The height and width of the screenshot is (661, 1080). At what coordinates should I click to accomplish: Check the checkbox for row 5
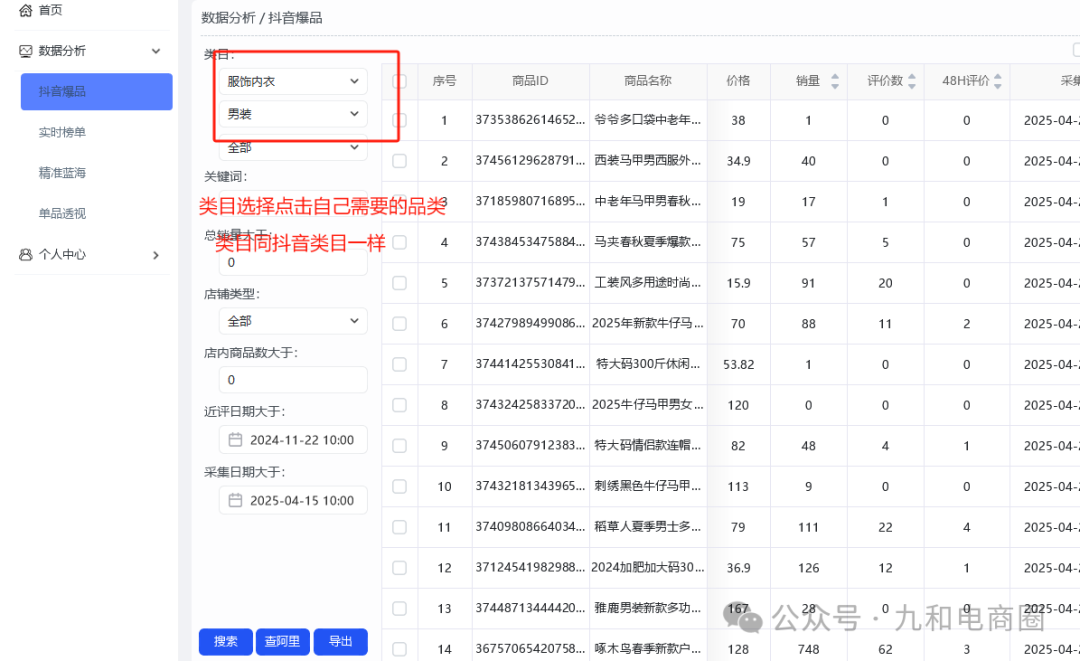click(x=399, y=283)
